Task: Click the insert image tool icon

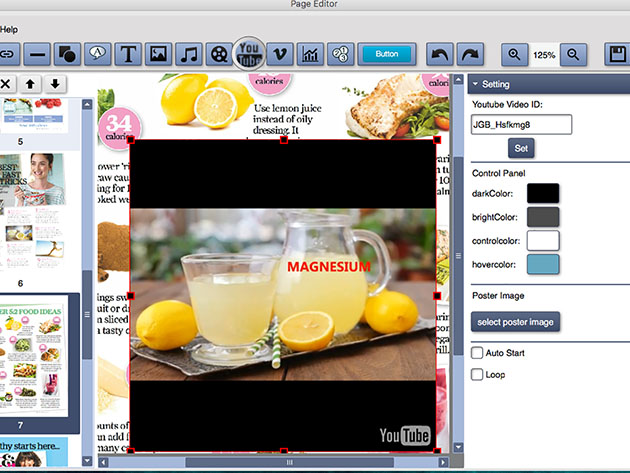Action: pos(158,54)
